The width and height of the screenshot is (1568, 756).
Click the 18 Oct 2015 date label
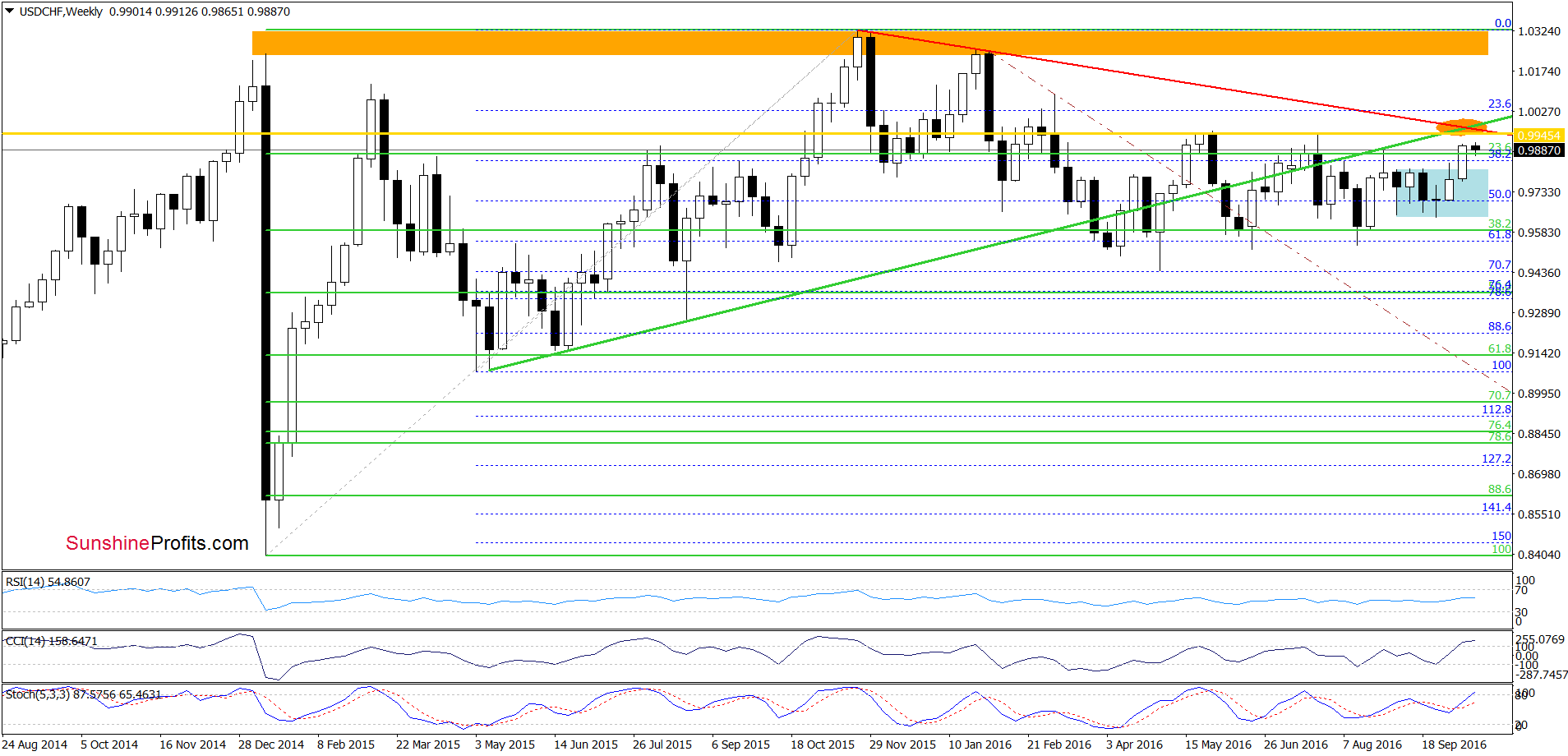823,744
